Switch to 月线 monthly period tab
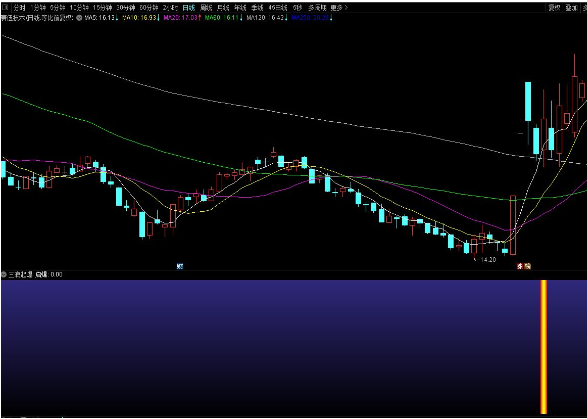This screenshot has width=587, height=419. pos(223,7)
